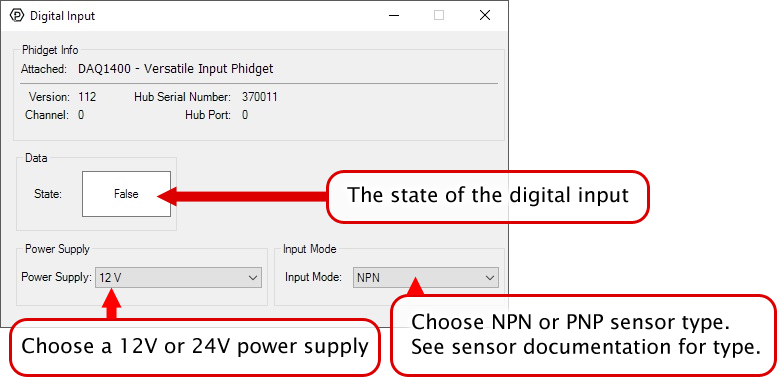Click the 'Phidget Info' group heading

[50, 50]
